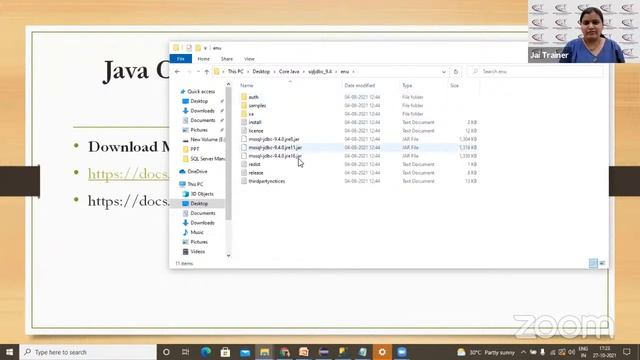Select the license text document

click(256, 131)
